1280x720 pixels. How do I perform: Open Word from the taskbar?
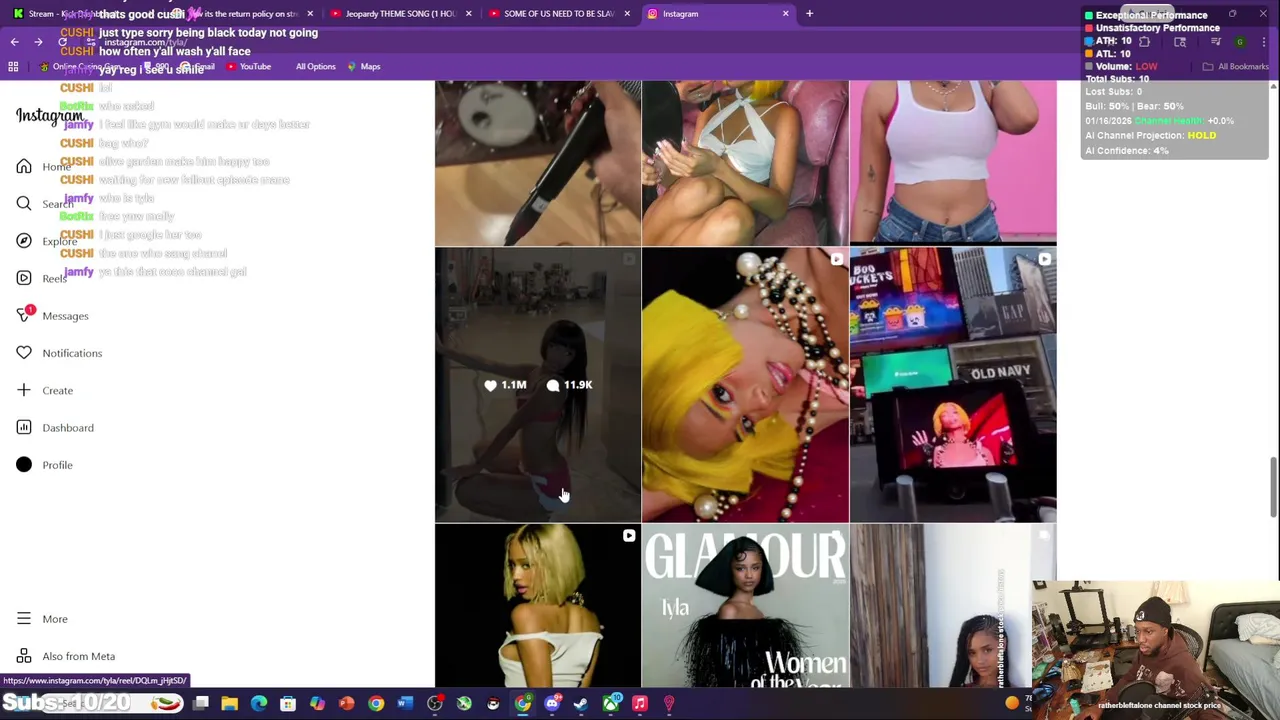(x=405, y=704)
